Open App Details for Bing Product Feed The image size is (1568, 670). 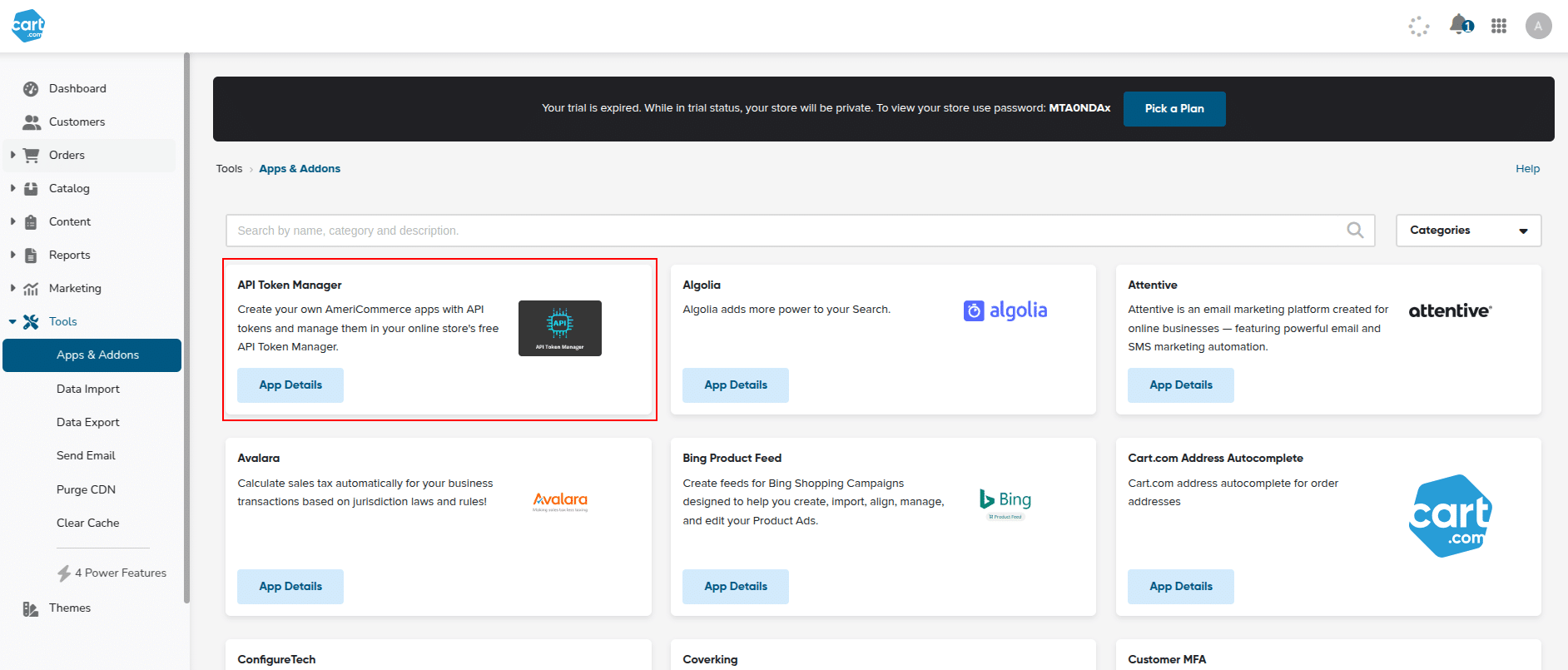click(736, 587)
